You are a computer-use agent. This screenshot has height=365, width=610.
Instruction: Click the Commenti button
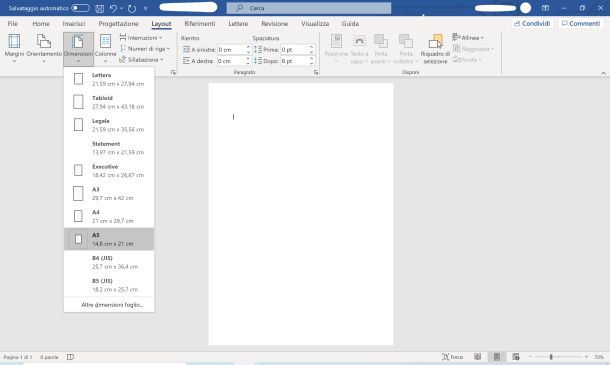click(581, 24)
